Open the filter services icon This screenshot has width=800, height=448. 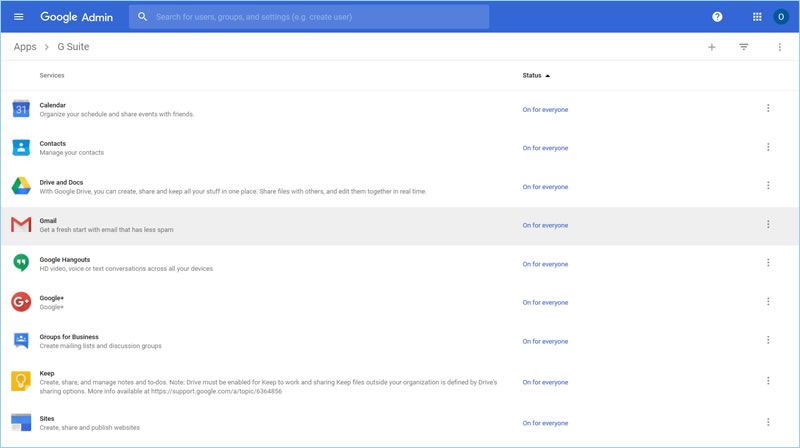pyautogui.click(x=743, y=47)
